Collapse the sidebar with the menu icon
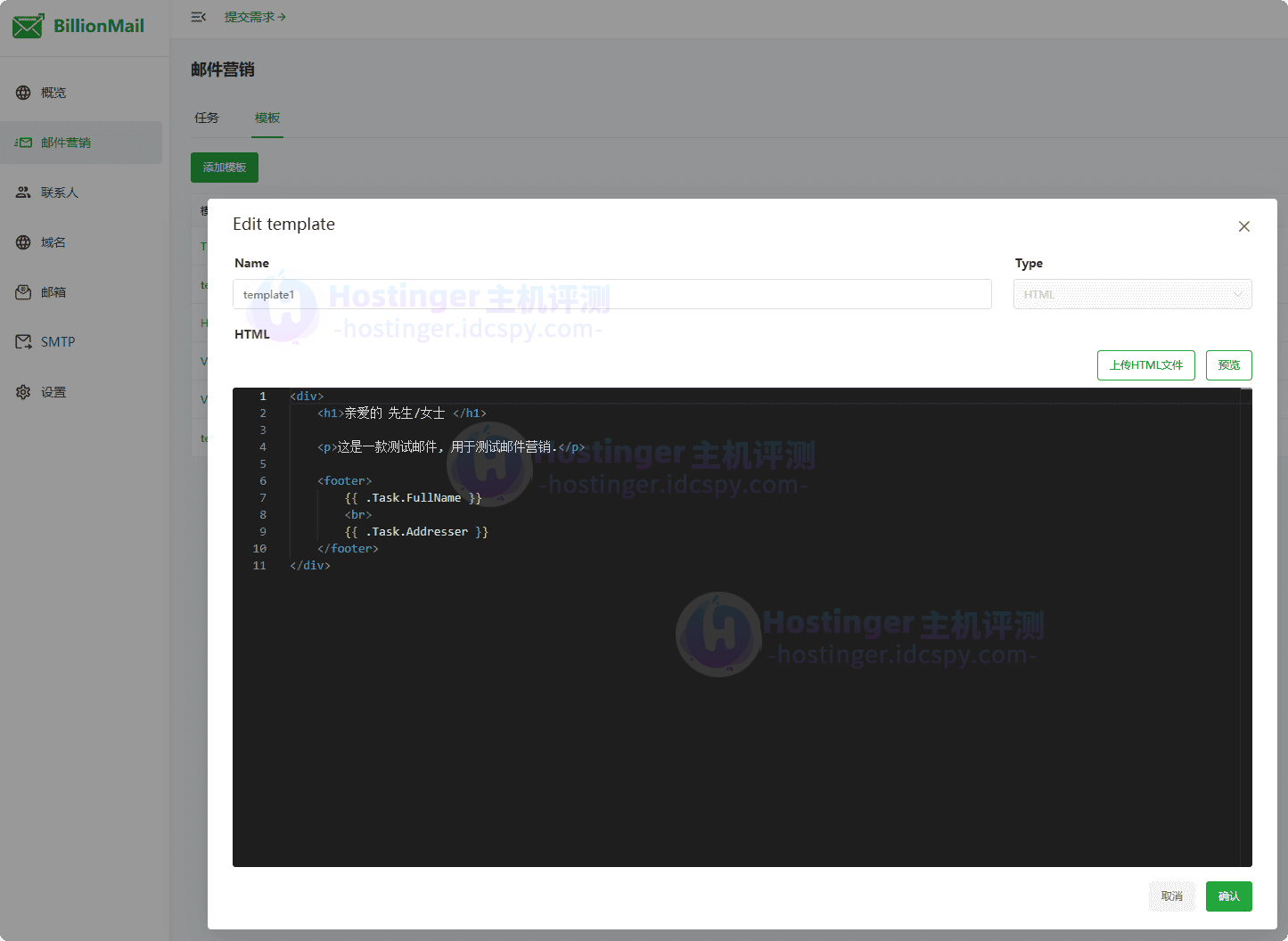The width and height of the screenshot is (1288, 941). pos(198,16)
